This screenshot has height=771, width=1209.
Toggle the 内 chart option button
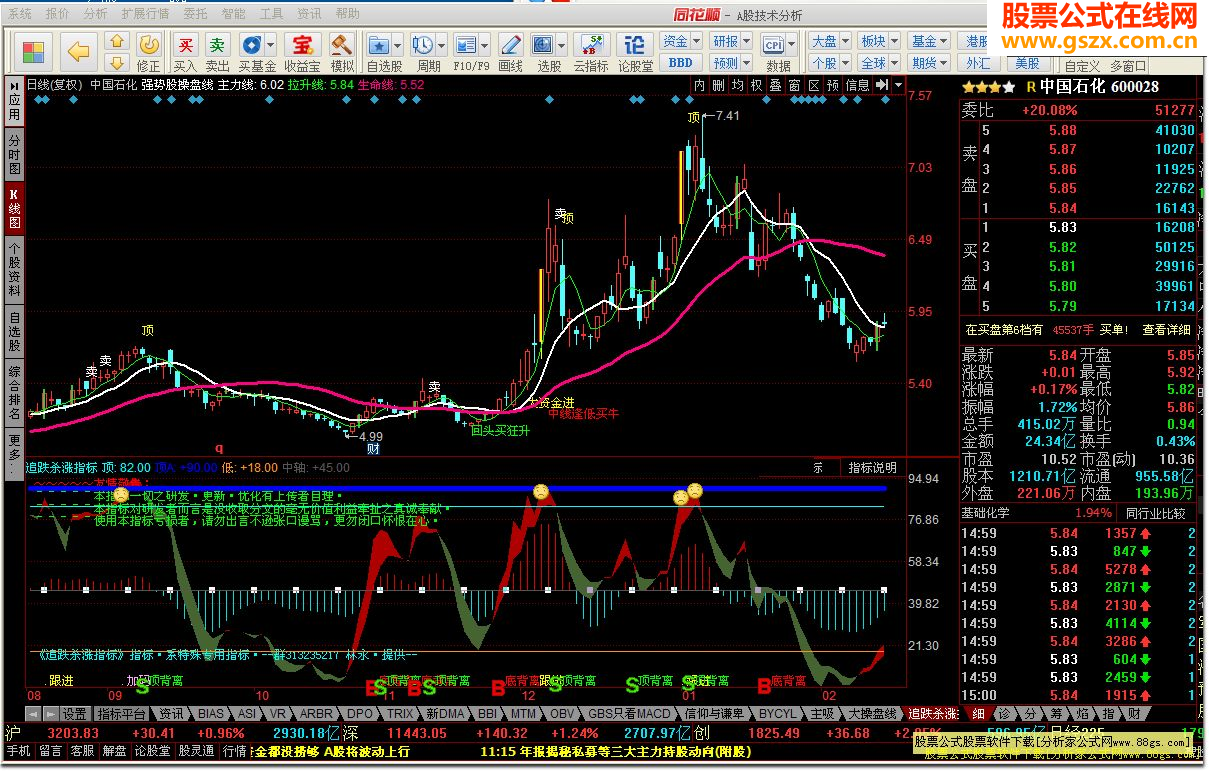pos(700,86)
